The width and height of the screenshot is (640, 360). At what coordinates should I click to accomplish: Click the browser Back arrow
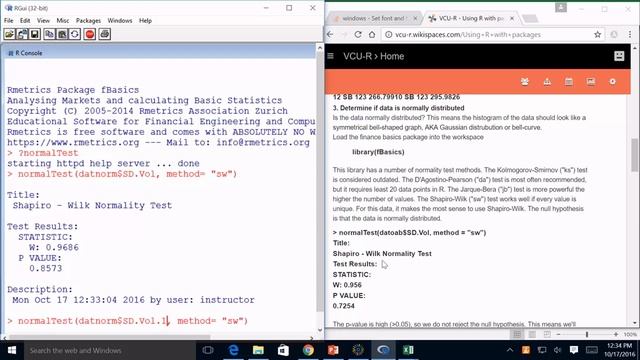click(x=330, y=35)
